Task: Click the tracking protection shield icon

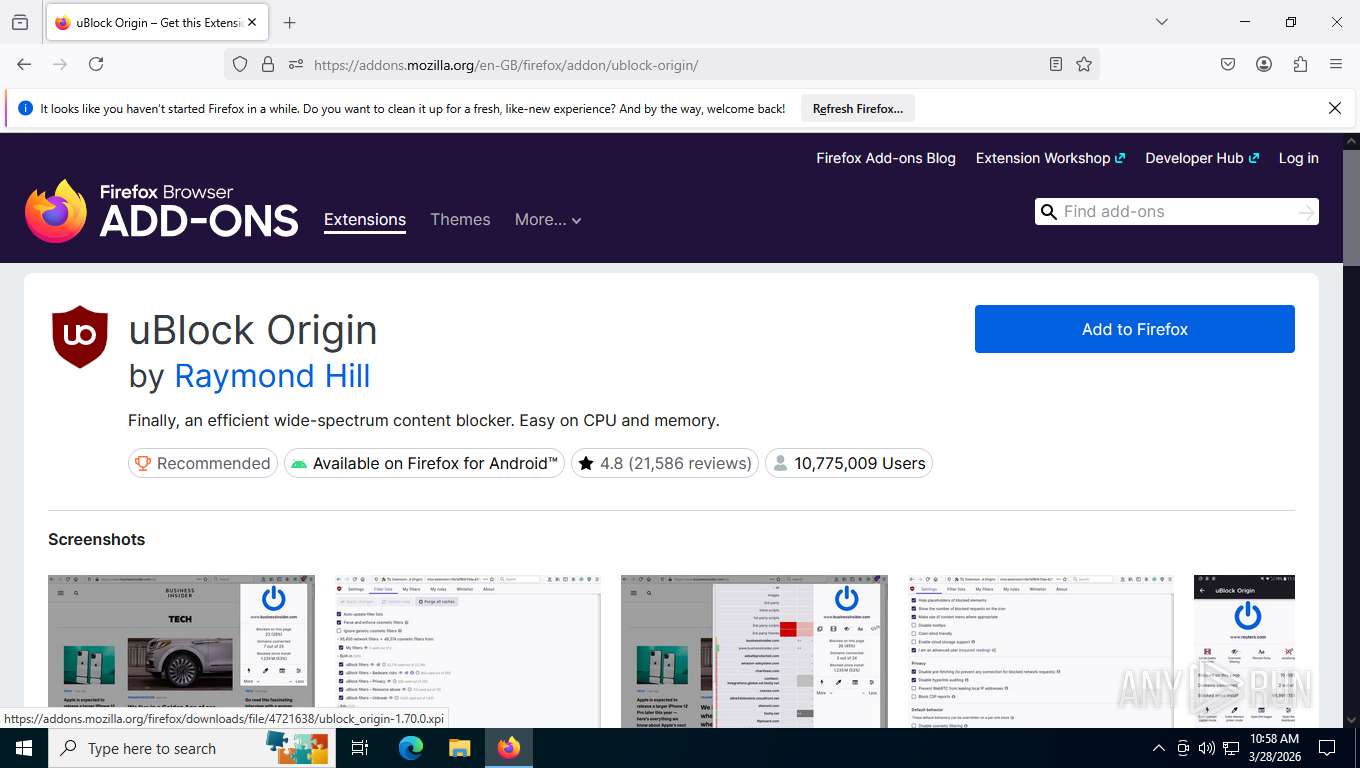Action: 240,64
